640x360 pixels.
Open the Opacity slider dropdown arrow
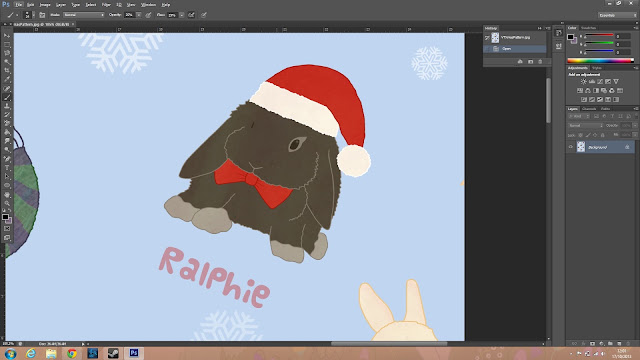(138, 15)
